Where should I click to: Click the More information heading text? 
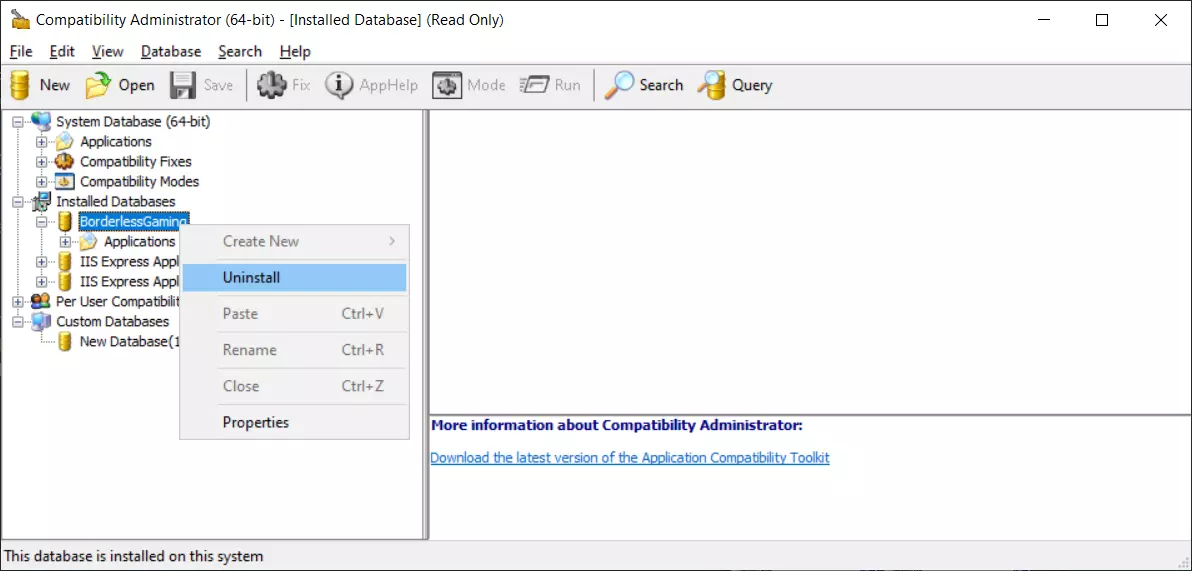pos(617,425)
